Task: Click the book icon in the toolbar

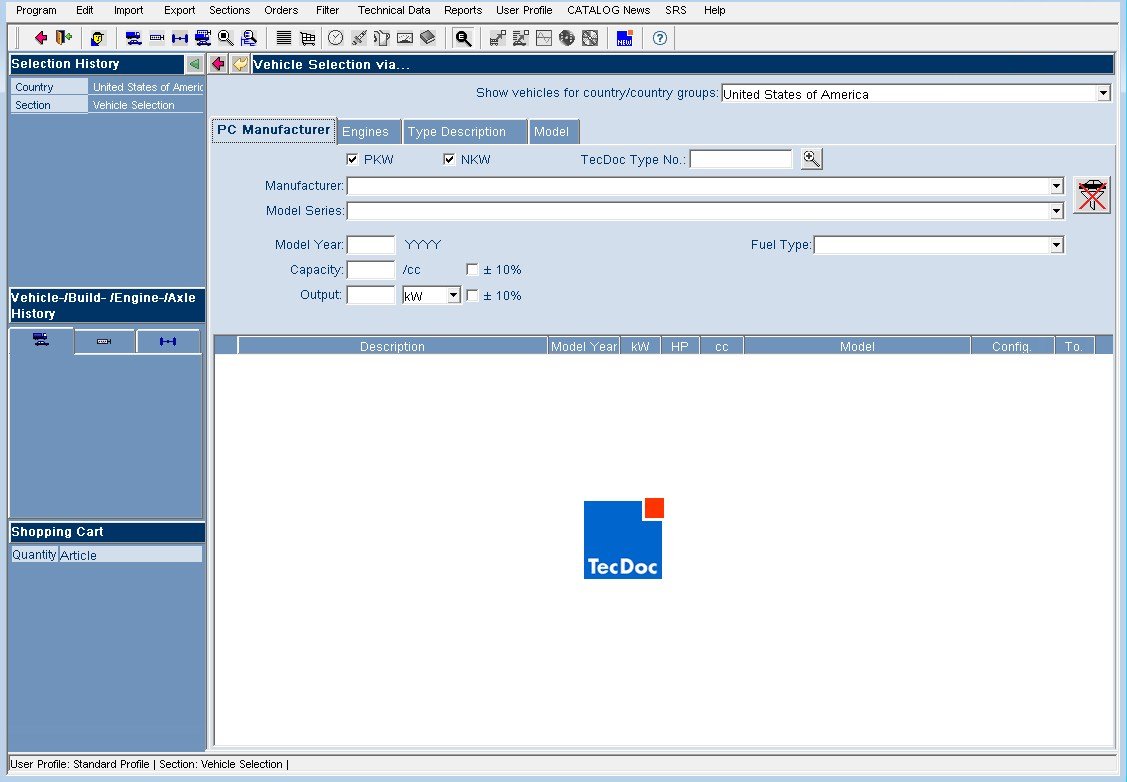Action: pyautogui.click(x=428, y=38)
